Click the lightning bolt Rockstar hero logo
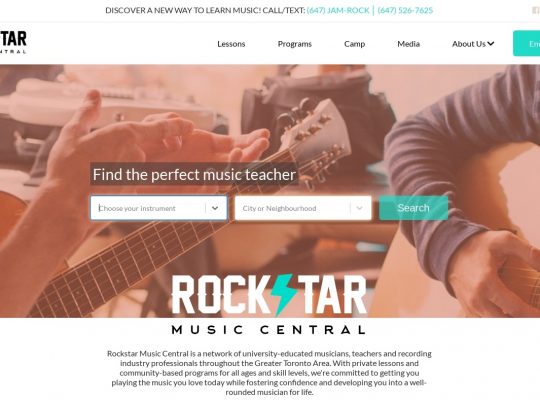 pos(269,295)
